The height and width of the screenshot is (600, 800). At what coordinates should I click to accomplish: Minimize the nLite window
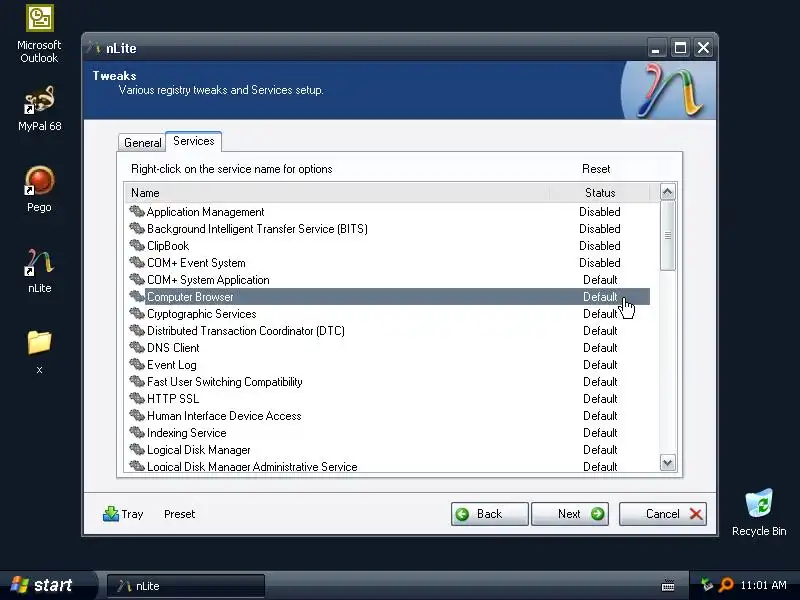tap(656, 48)
